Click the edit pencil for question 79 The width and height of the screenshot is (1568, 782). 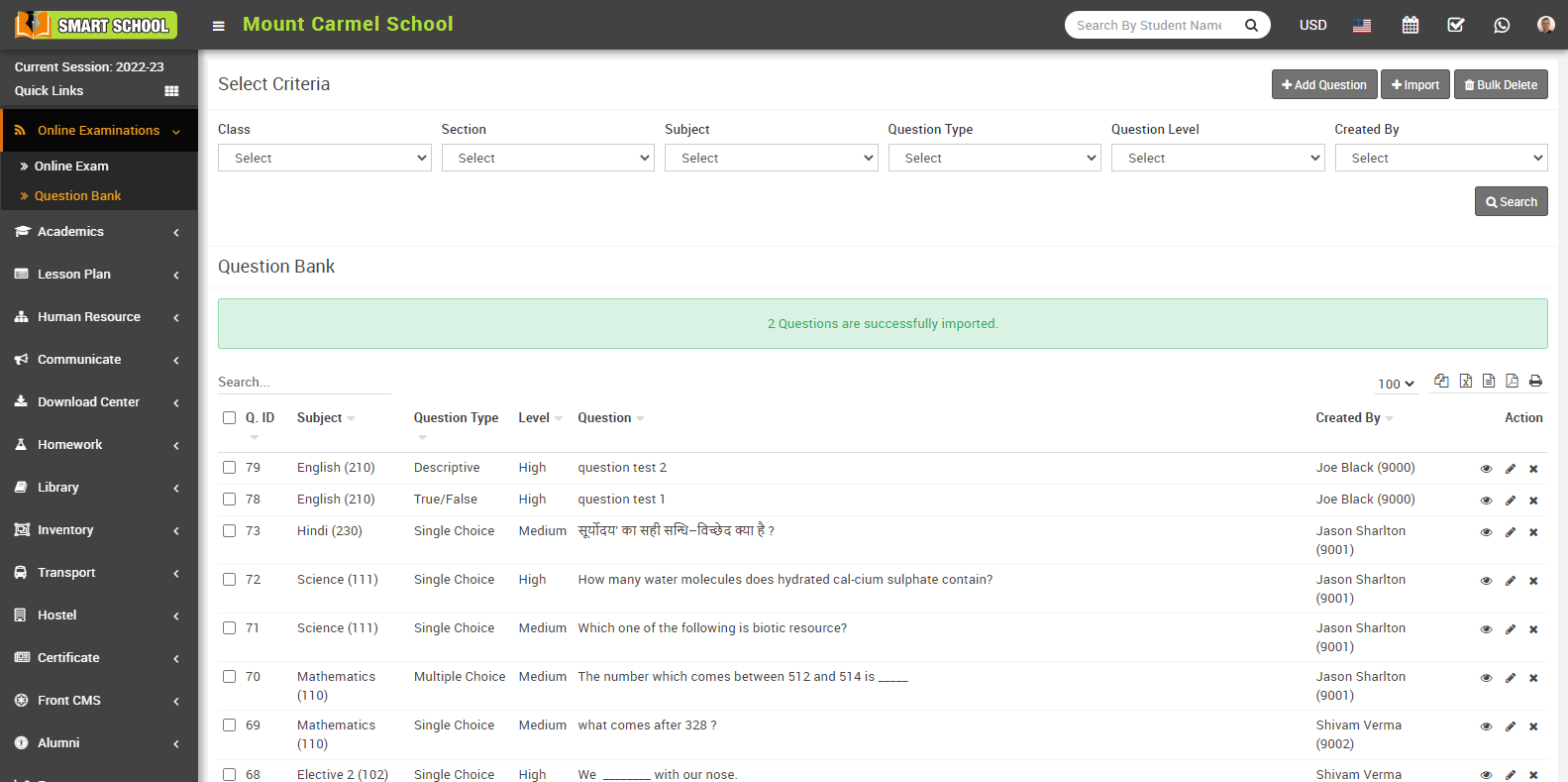[1511, 469]
